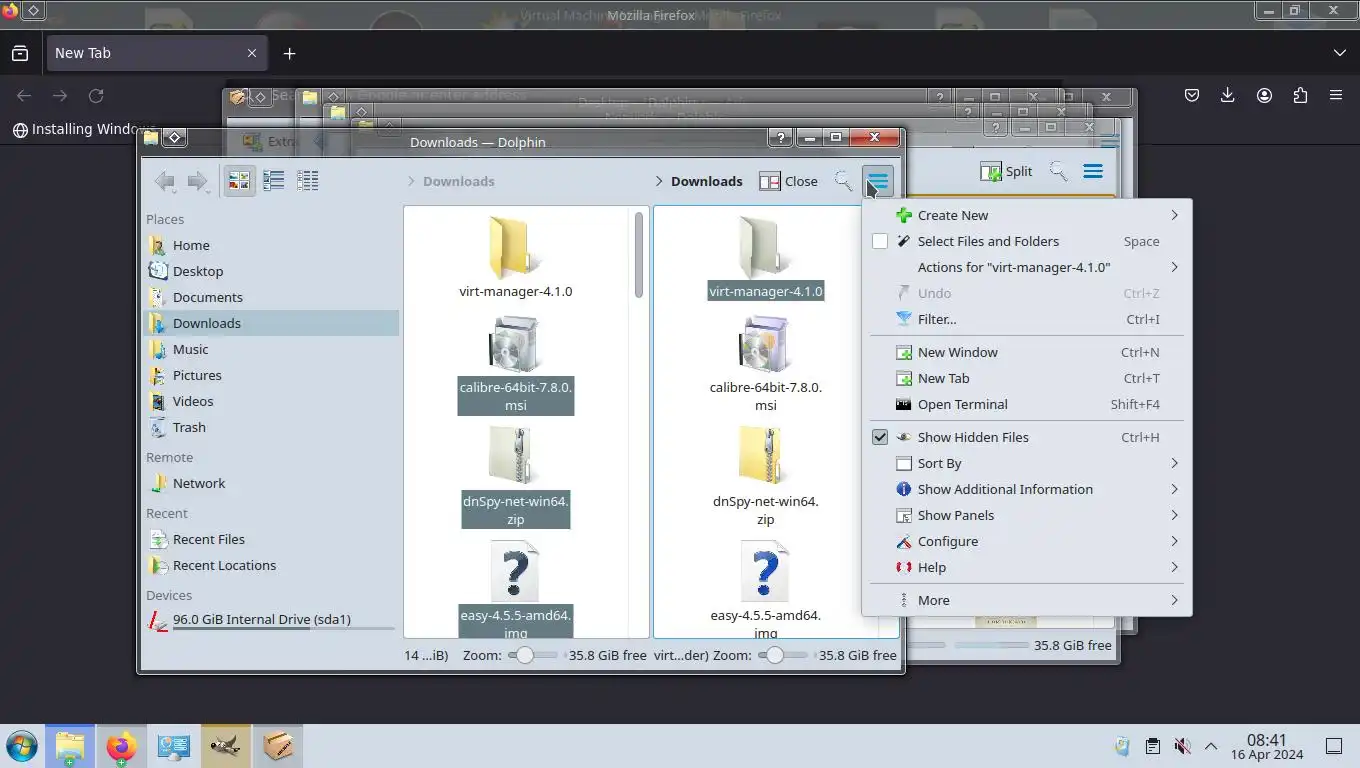Open Firefox extensions menu
Viewport: 1360px width, 768px height.
(x=1300, y=95)
